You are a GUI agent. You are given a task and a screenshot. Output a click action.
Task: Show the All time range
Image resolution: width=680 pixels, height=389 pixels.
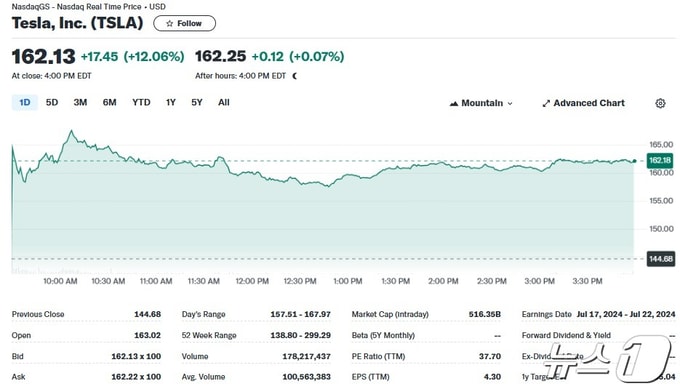pos(224,102)
